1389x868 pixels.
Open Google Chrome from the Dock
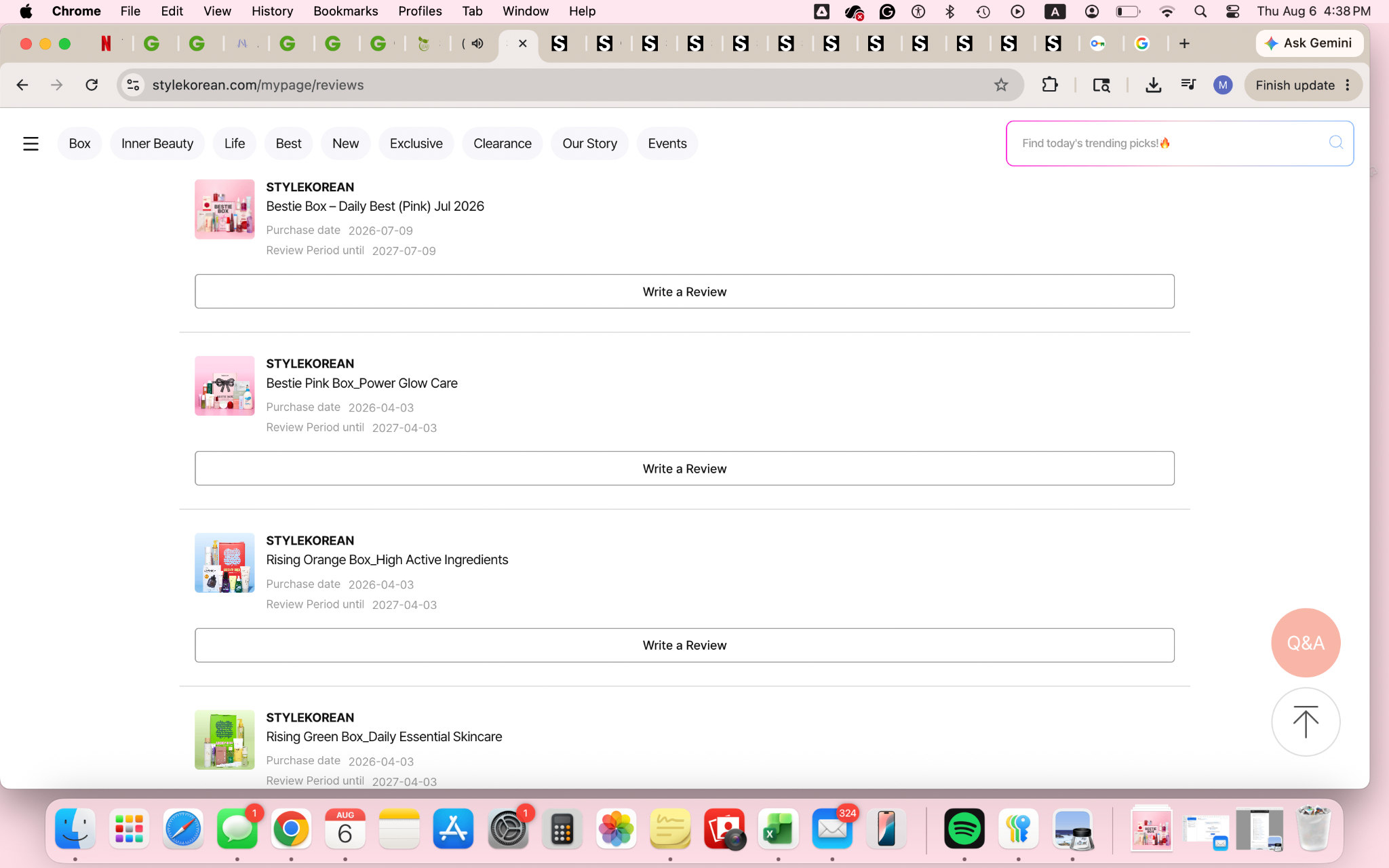click(291, 829)
